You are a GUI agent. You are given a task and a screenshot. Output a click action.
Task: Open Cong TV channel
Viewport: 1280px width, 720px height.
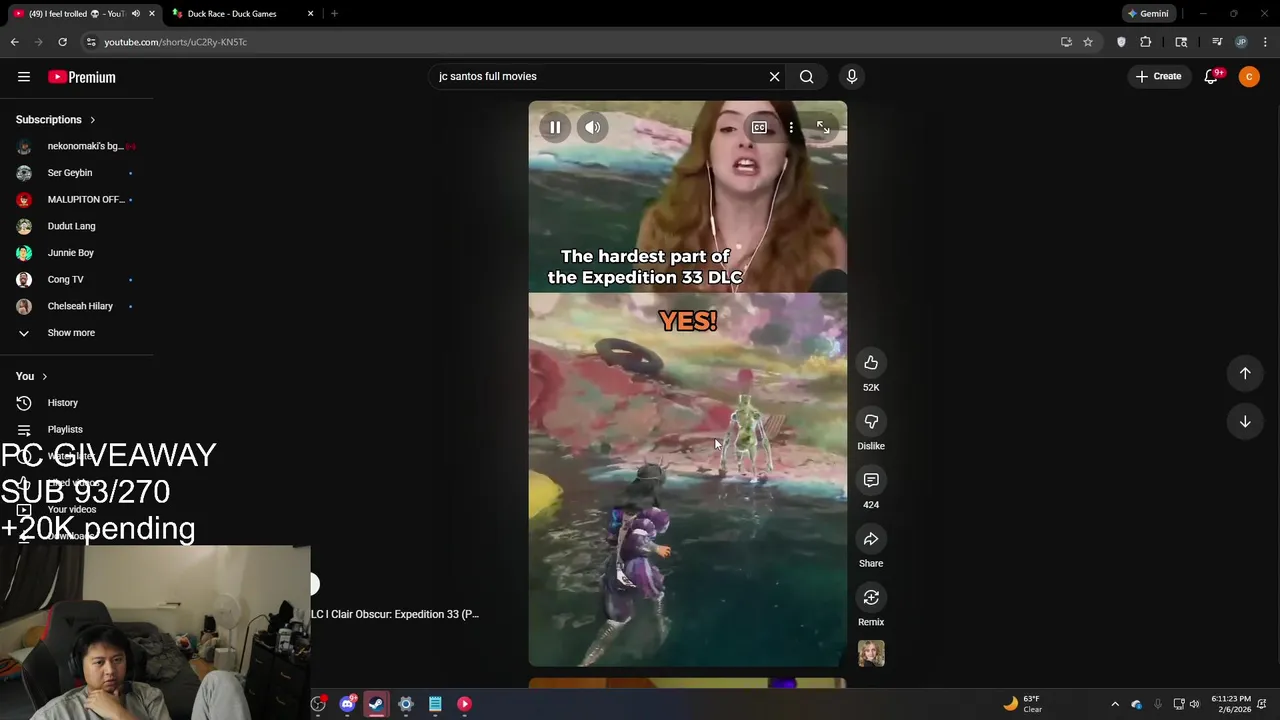pos(76,279)
